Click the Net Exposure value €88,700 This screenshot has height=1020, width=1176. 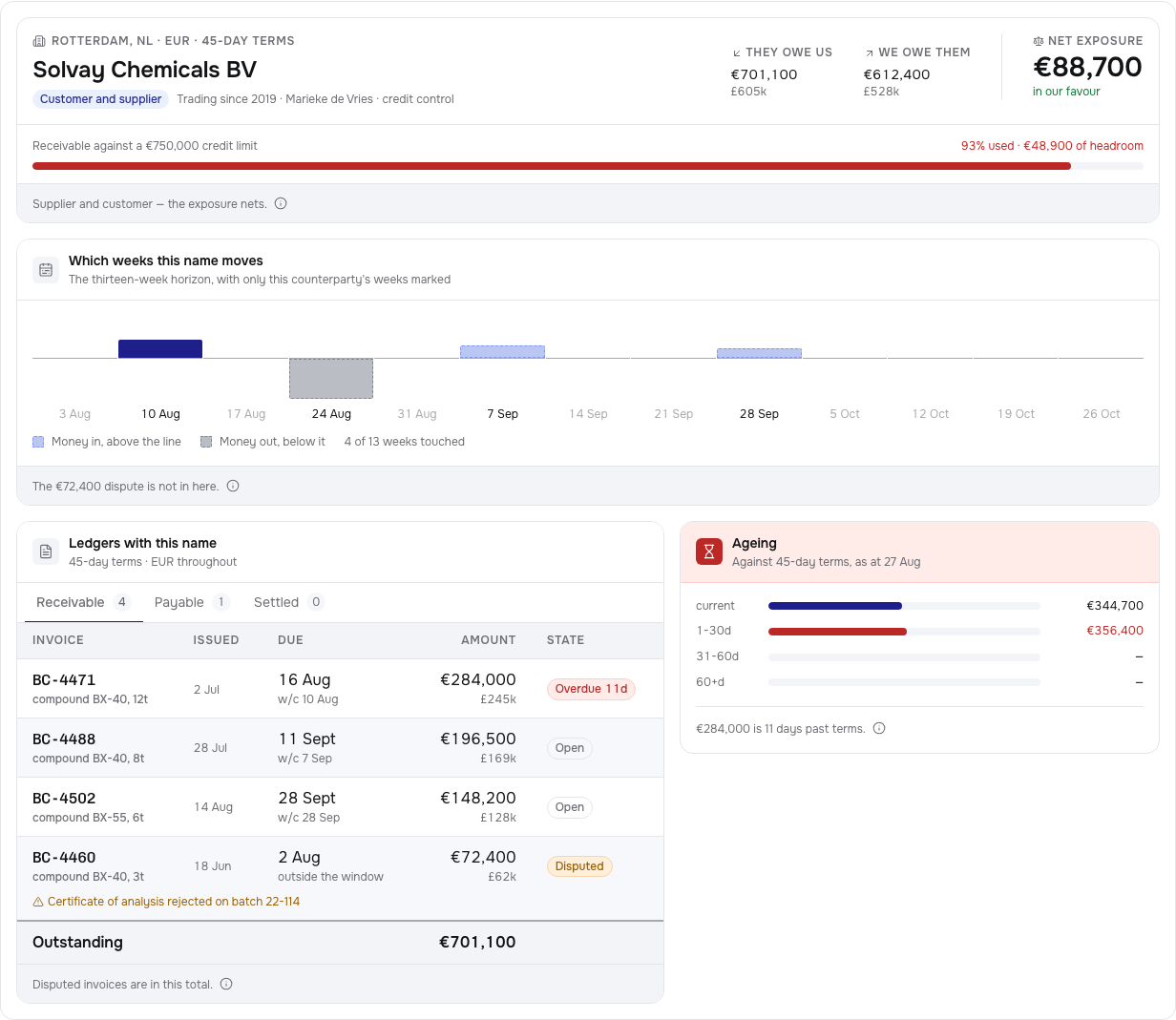click(x=1087, y=67)
